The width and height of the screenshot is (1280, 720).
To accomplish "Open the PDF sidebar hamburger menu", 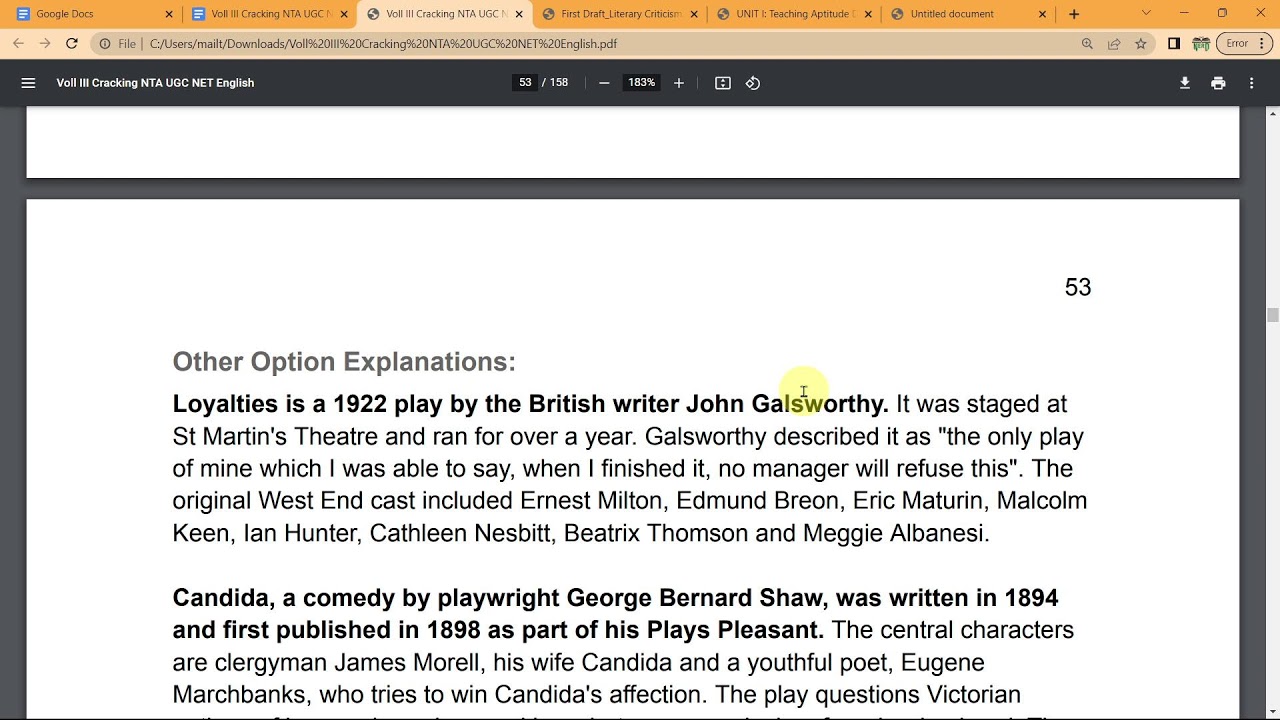I will tap(28, 83).
